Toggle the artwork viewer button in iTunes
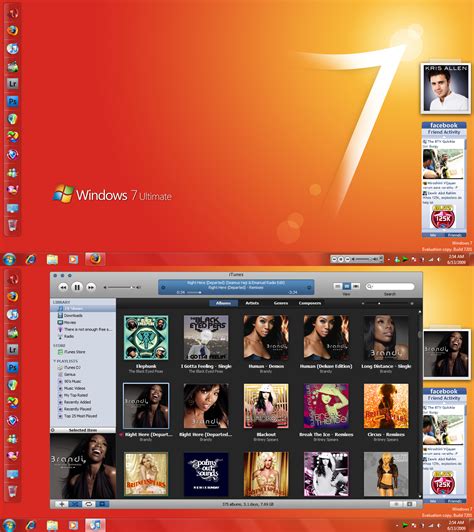The width and height of the screenshot is (474, 532). point(102,504)
